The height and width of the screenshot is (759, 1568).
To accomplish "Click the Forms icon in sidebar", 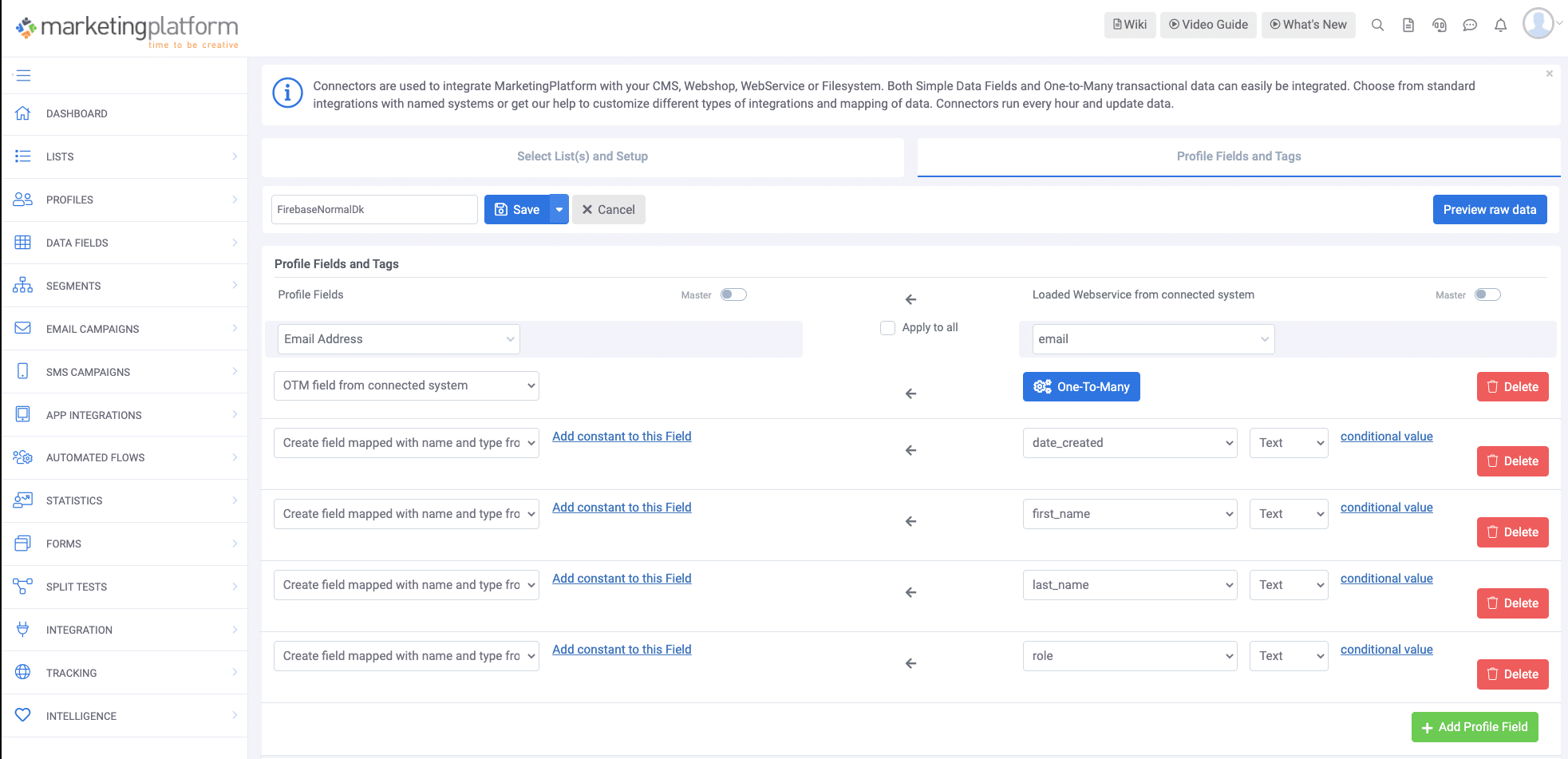I will (x=23, y=544).
